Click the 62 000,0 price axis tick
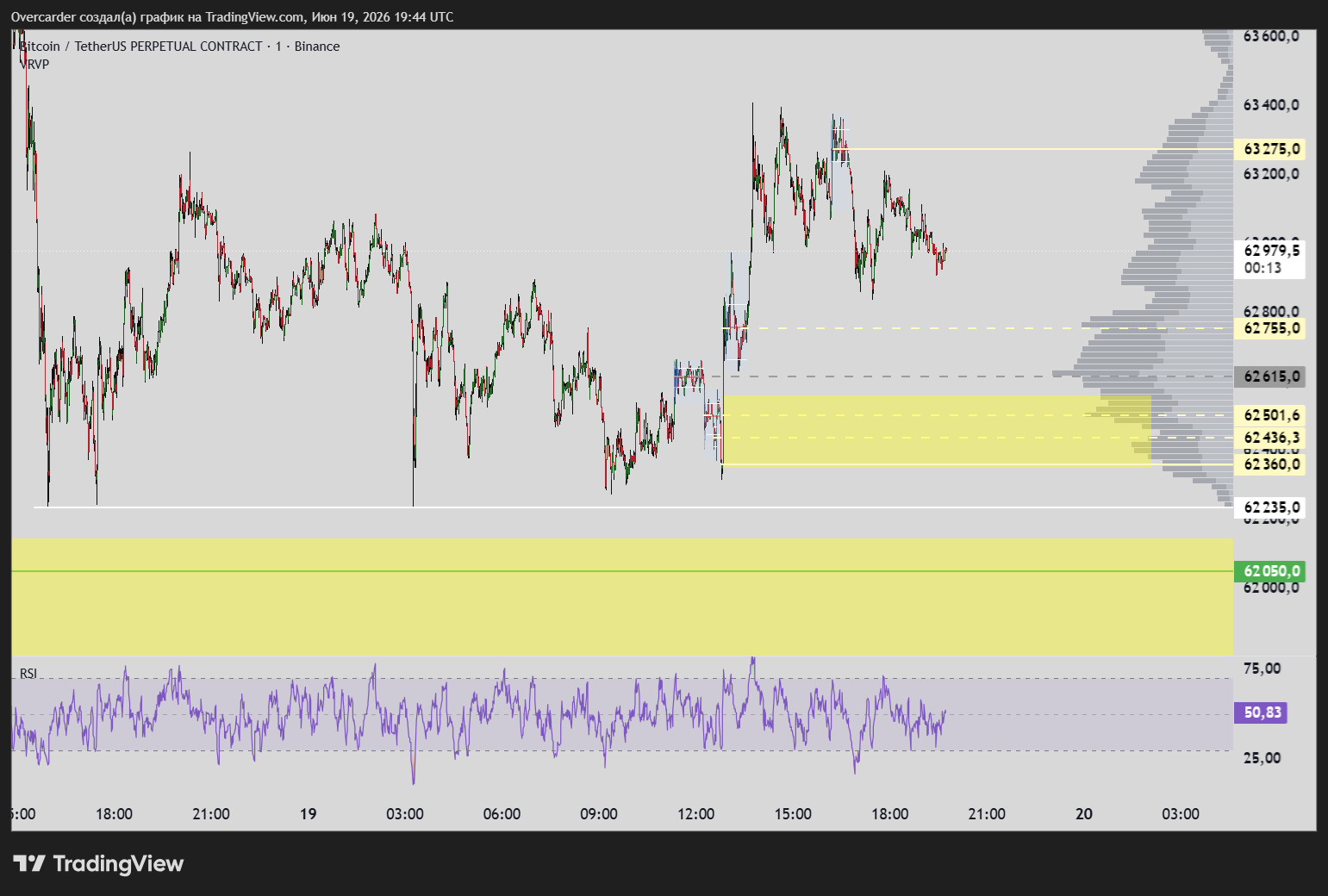1328x896 pixels. pos(1271,588)
